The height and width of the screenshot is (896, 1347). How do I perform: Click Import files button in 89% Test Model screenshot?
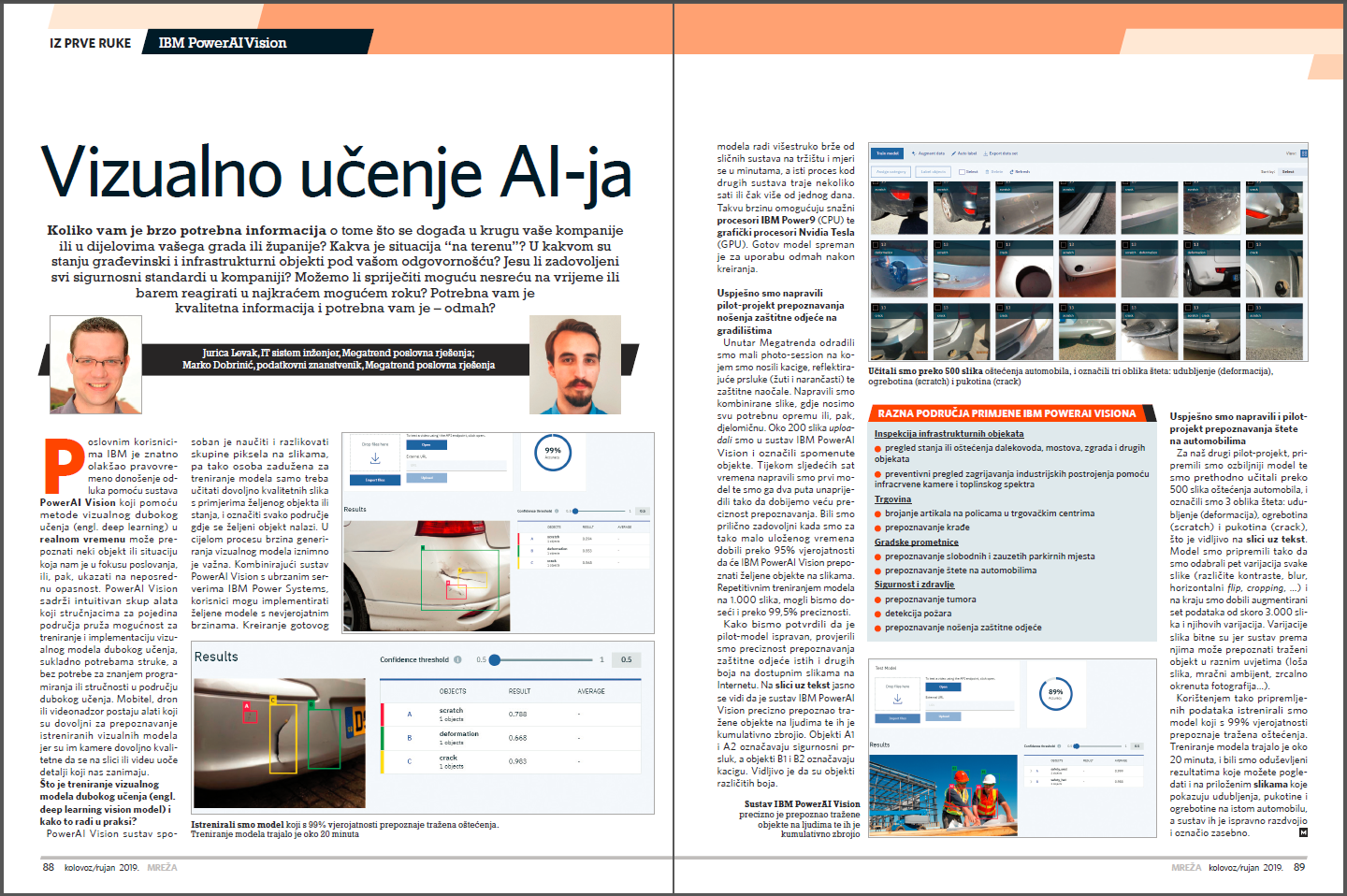(x=897, y=718)
